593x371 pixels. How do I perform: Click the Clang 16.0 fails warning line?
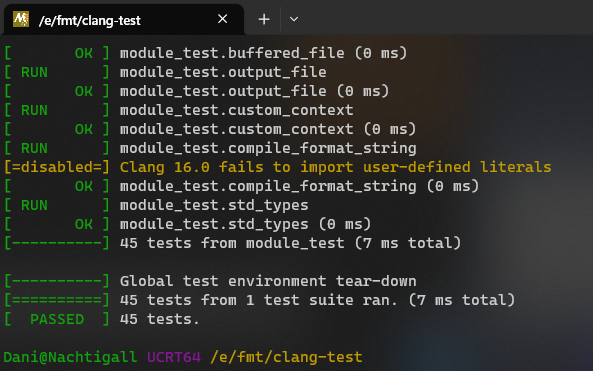pyautogui.click(x=335, y=167)
